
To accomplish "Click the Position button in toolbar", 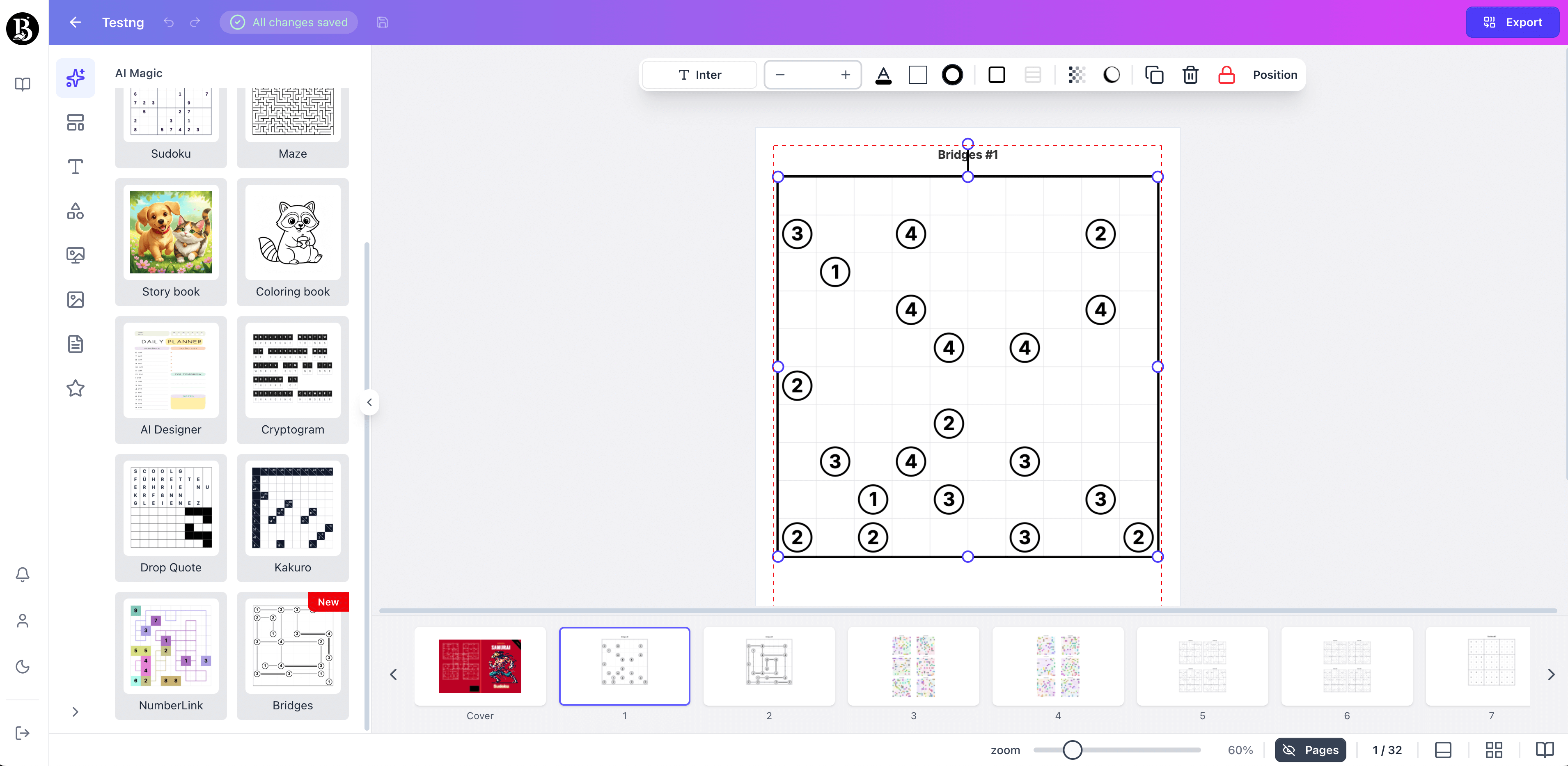I will pyautogui.click(x=1274, y=74).
